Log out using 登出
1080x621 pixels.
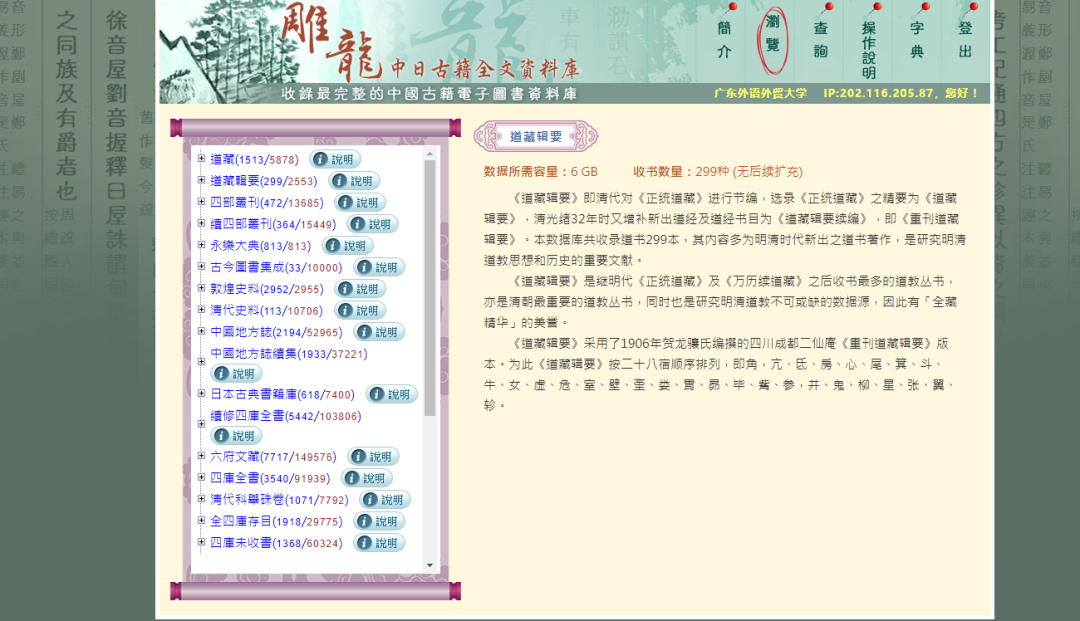(x=965, y=40)
